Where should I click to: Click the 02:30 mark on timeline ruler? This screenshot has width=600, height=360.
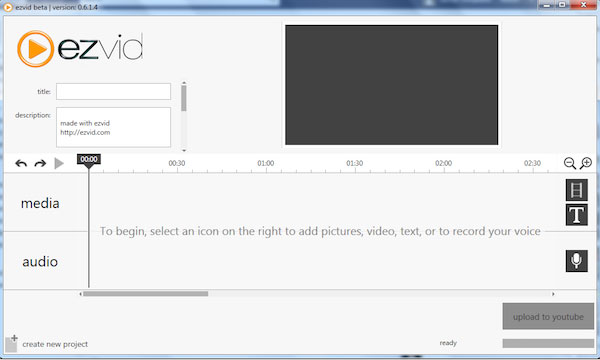point(532,163)
